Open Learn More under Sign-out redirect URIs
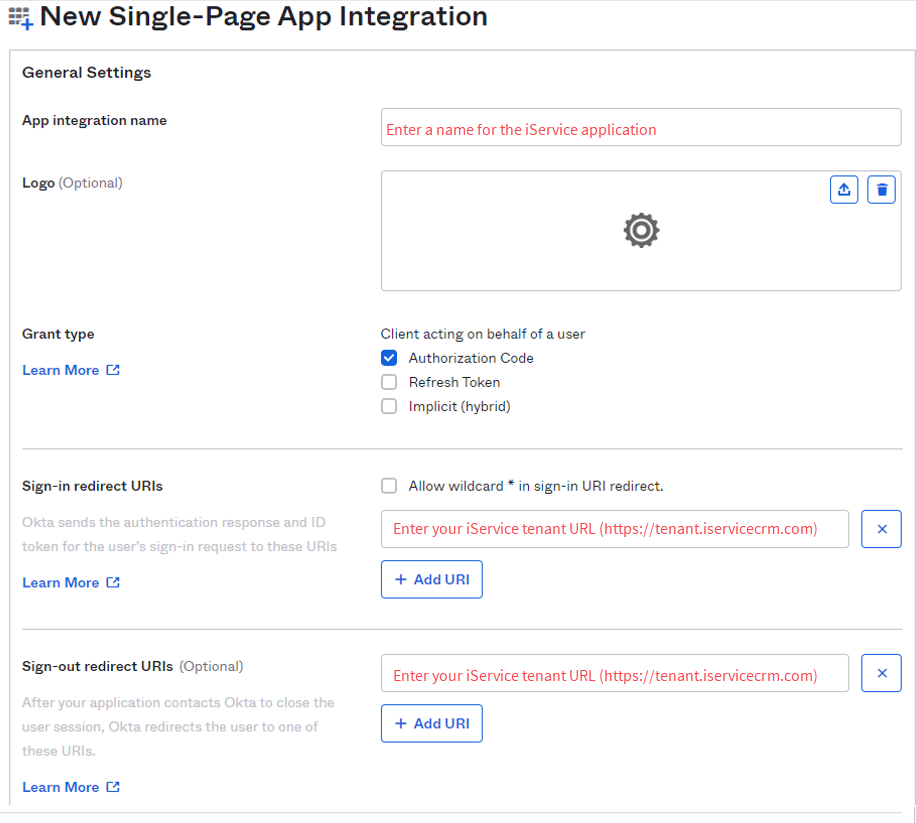Viewport: 916px width, 823px height. pos(71,787)
